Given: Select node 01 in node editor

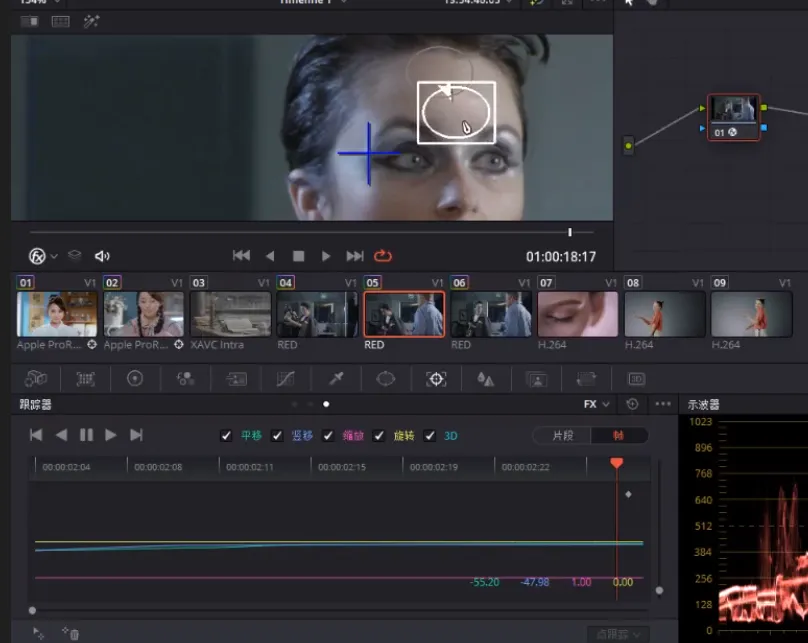Looking at the screenshot, I should pos(733,117).
